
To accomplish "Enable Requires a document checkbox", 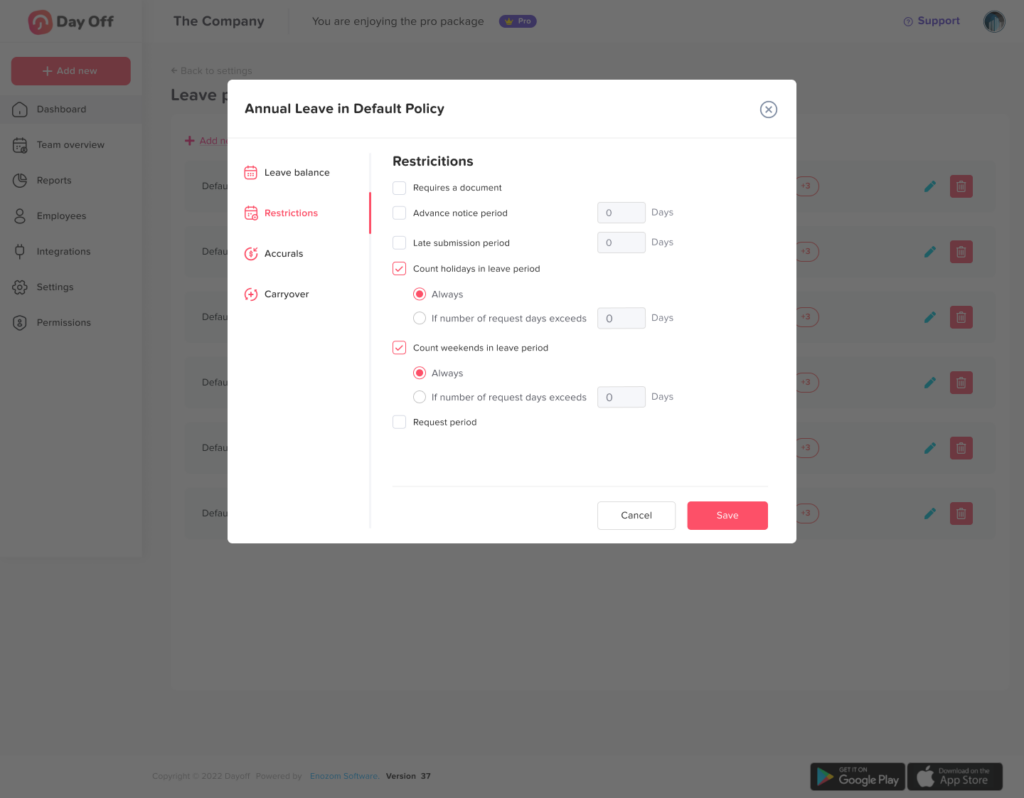I will 400,188.
